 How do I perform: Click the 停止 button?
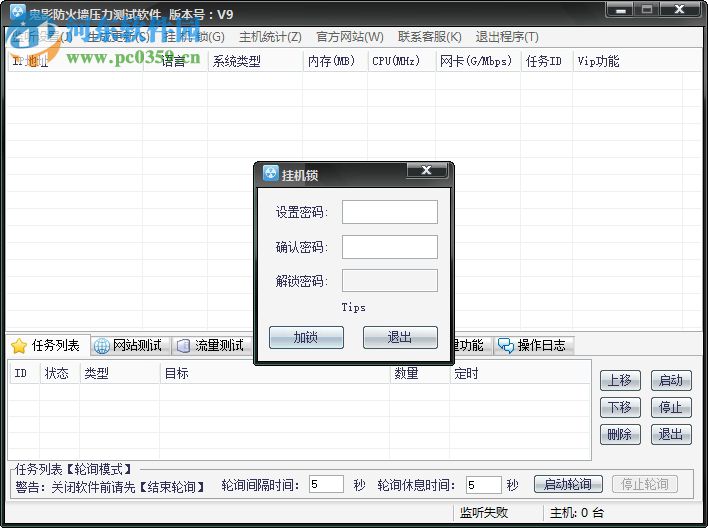[x=671, y=407]
